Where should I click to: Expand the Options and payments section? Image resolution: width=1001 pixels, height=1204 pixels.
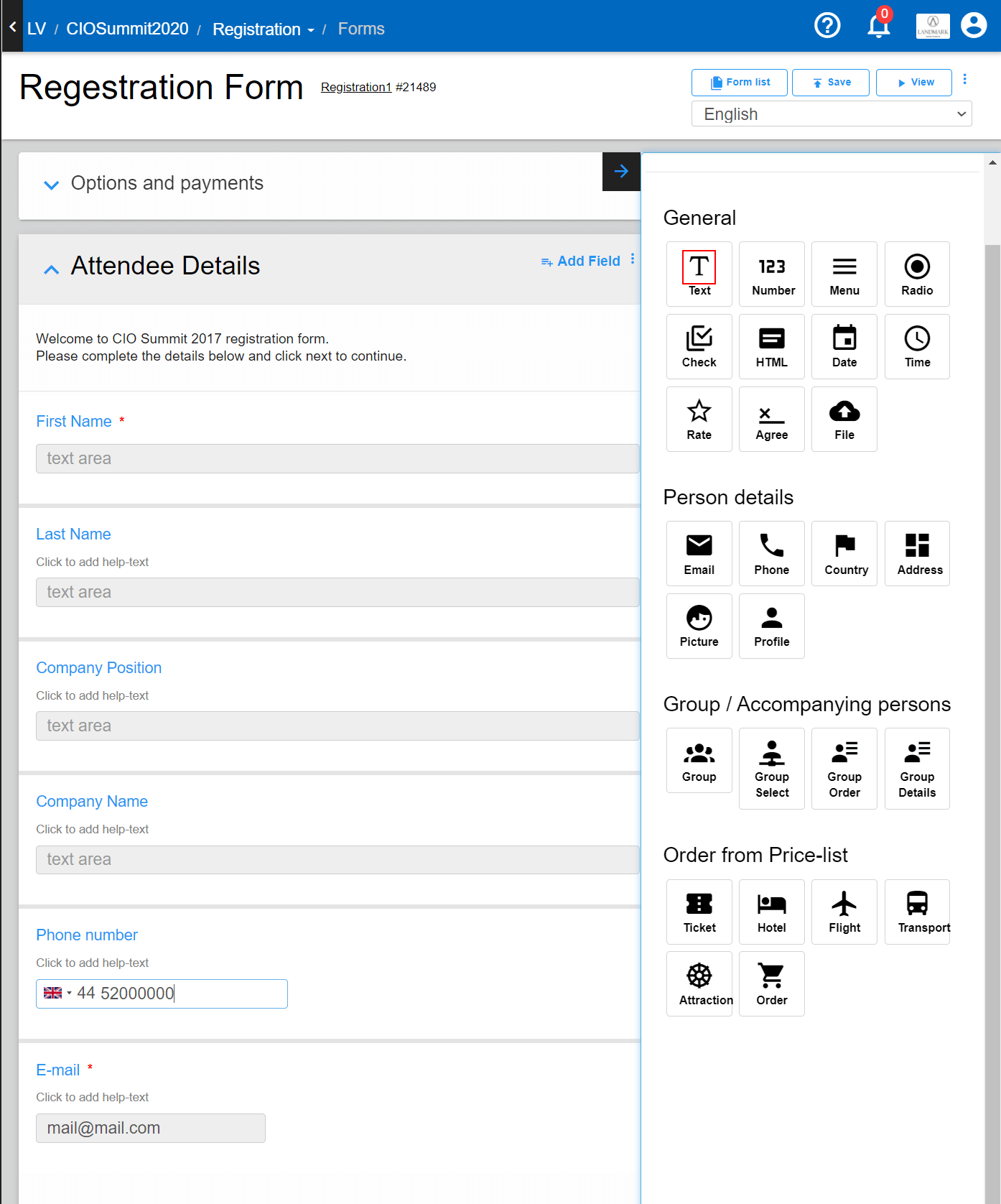click(51, 185)
